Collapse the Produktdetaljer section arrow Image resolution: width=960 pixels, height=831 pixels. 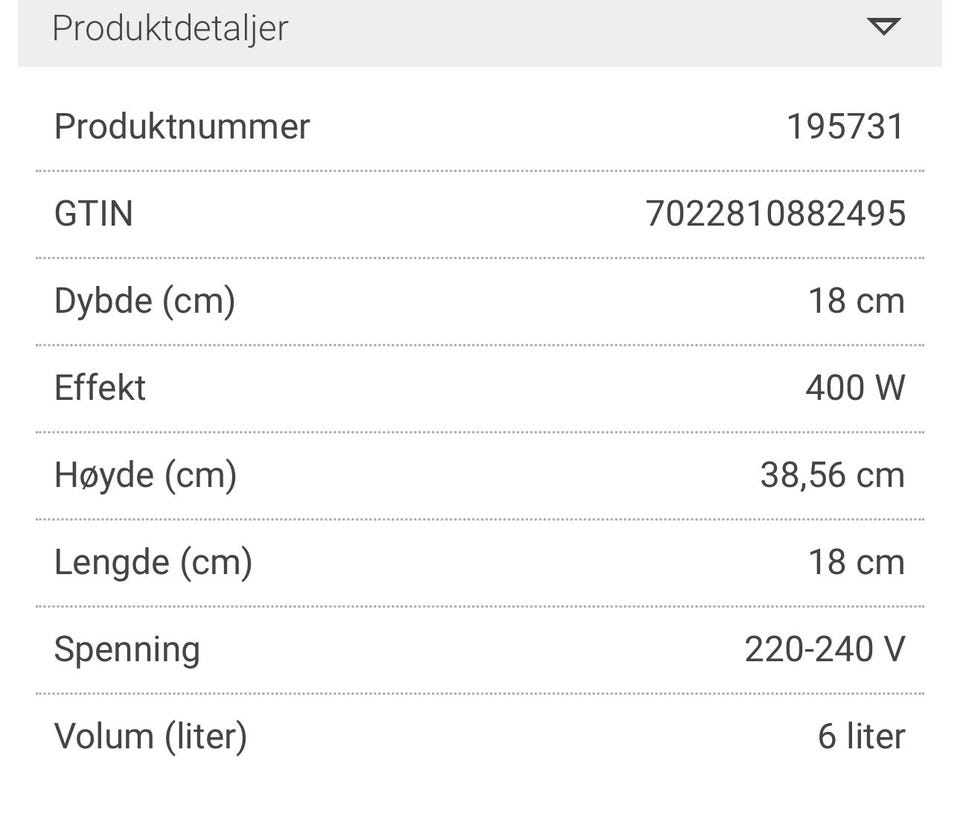pyautogui.click(x=883, y=27)
